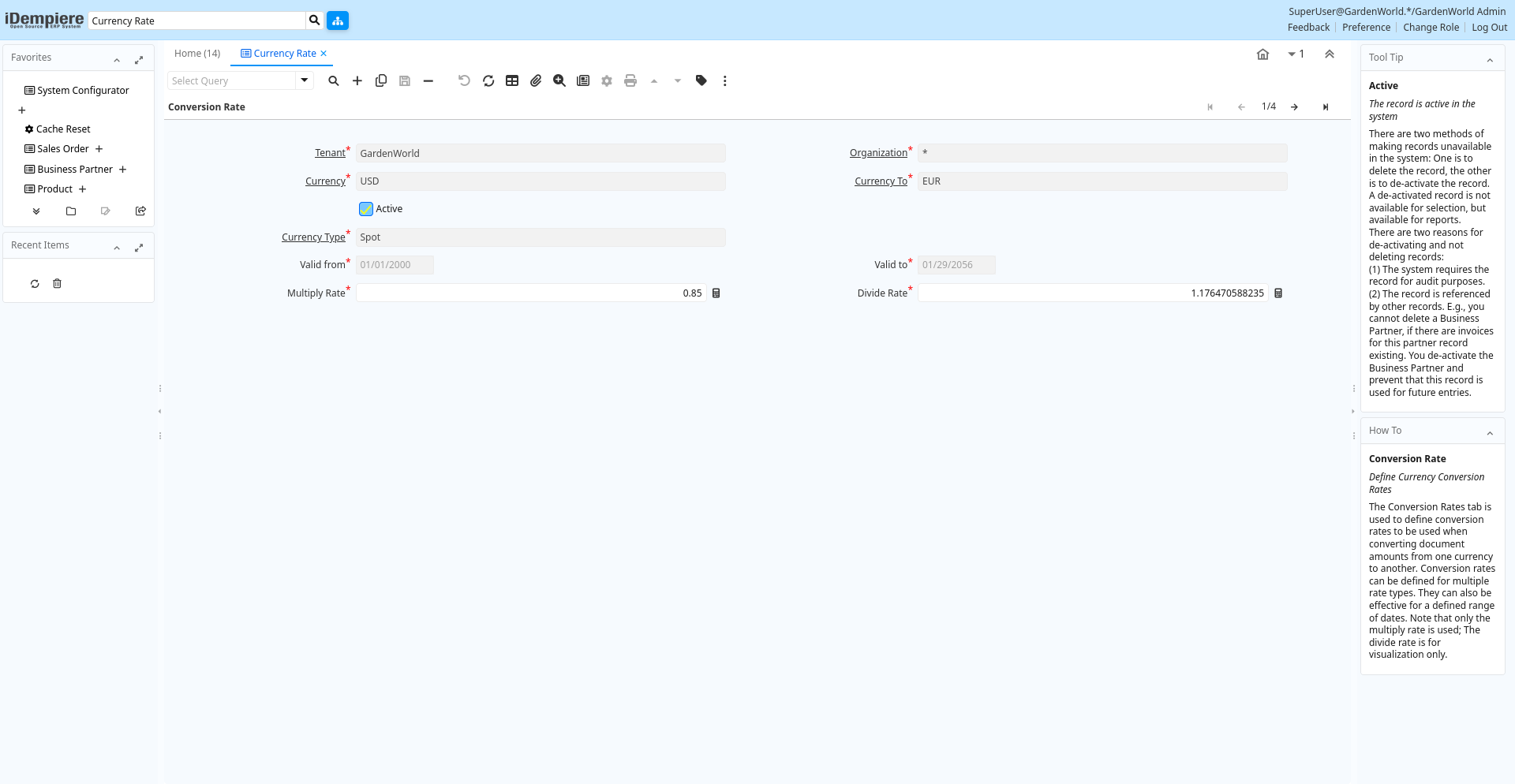Collapse the How To panel
Screen dimensions: 1515x784
(1490, 433)
